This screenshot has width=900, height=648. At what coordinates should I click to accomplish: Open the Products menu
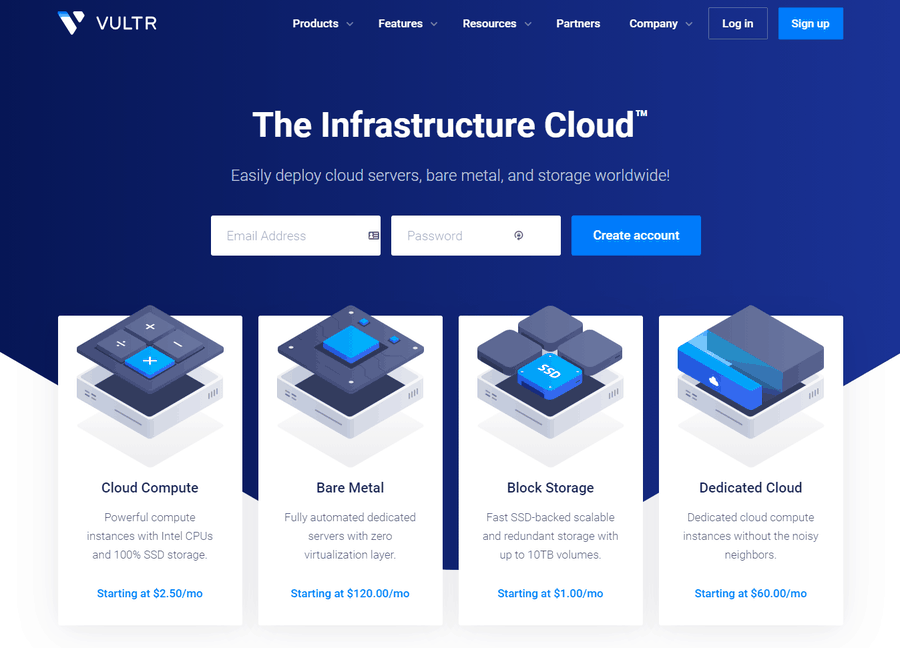coord(315,24)
